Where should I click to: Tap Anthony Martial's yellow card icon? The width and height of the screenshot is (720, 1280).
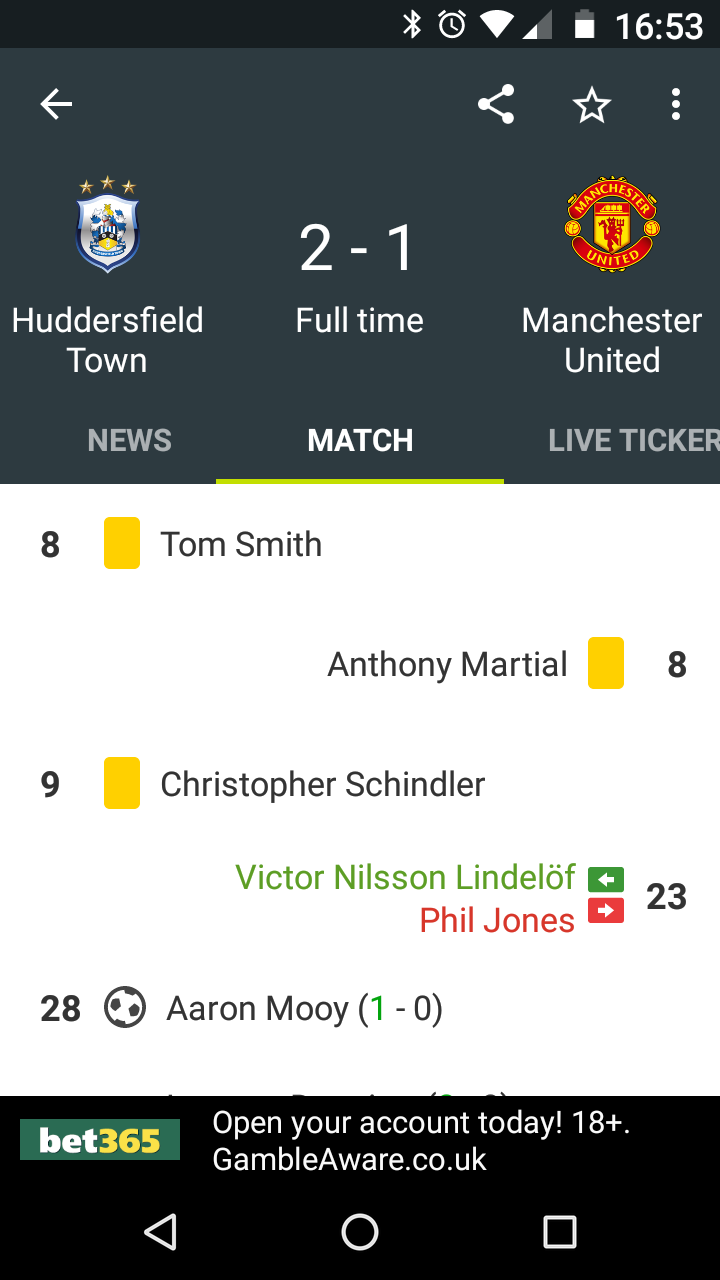(x=606, y=664)
